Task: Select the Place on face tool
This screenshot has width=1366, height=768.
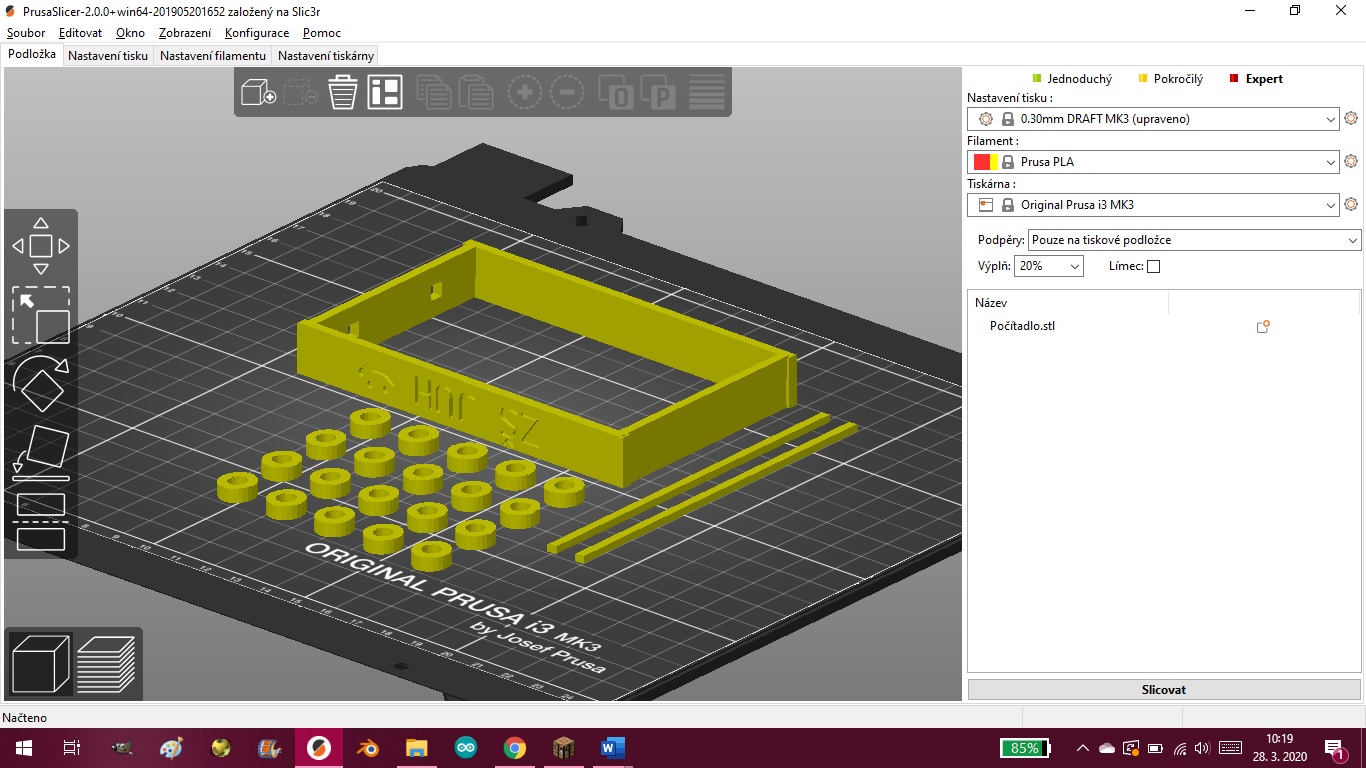Action: 41,453
